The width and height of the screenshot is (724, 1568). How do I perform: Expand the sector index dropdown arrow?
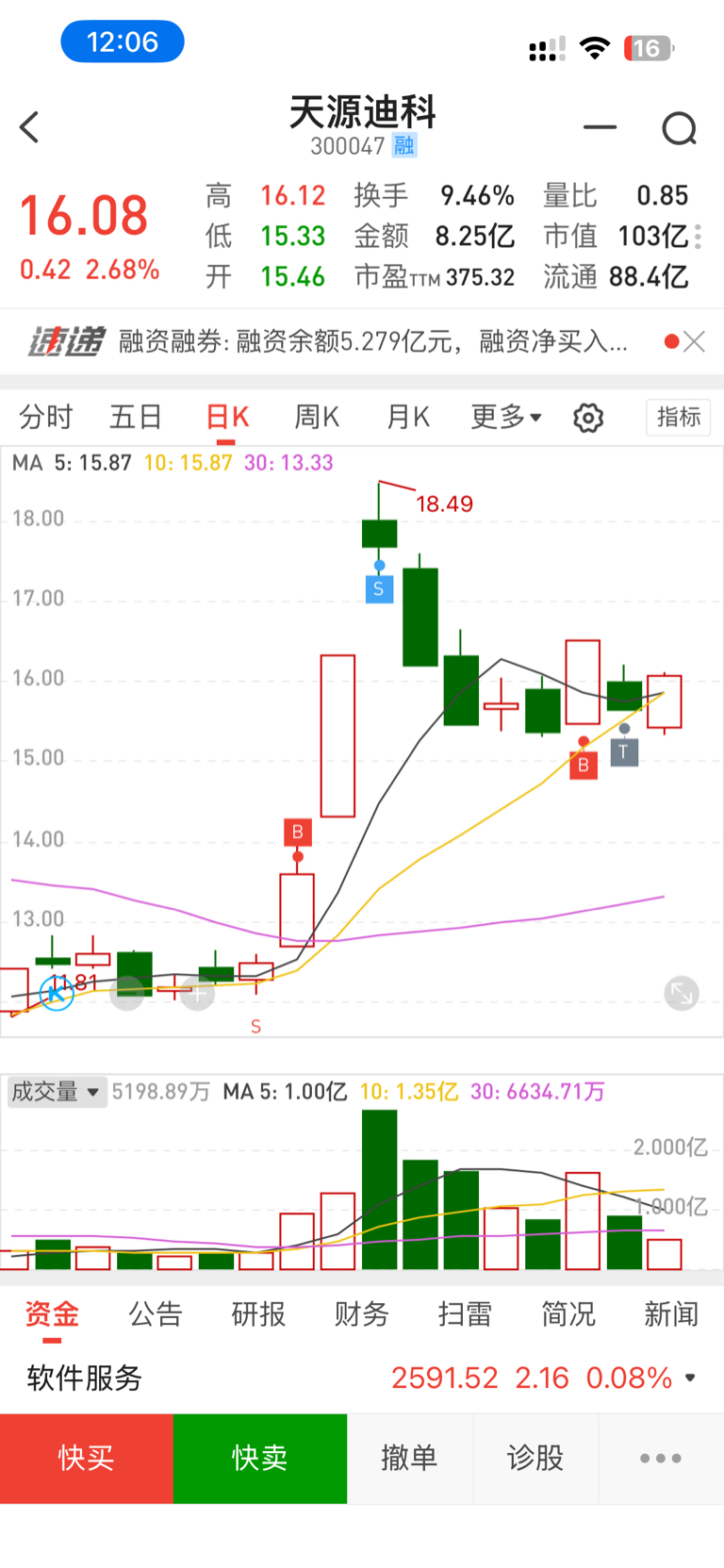pyautogui.click(x=690, y=1378)
